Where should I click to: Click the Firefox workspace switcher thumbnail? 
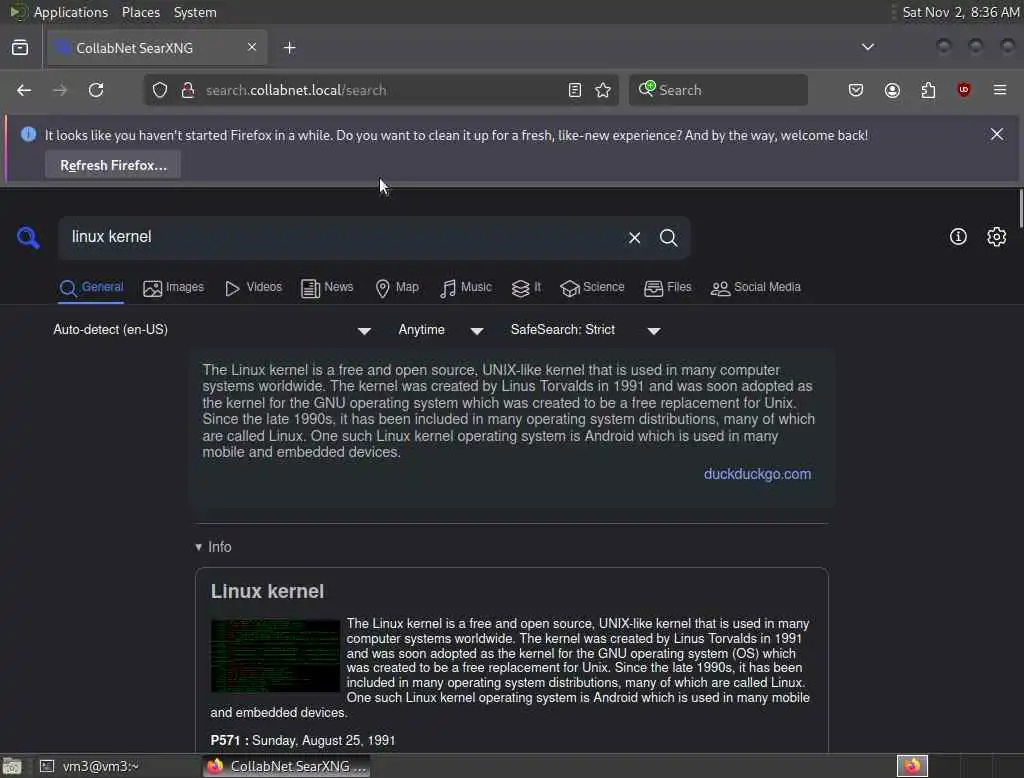pyautogui.click(x=912, y=766)
